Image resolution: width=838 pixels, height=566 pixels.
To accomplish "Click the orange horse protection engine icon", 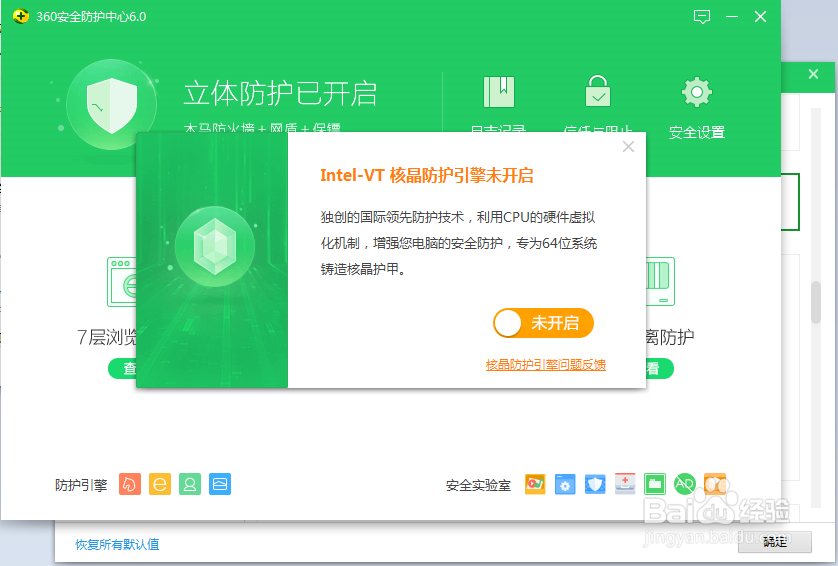I will 130,484.
